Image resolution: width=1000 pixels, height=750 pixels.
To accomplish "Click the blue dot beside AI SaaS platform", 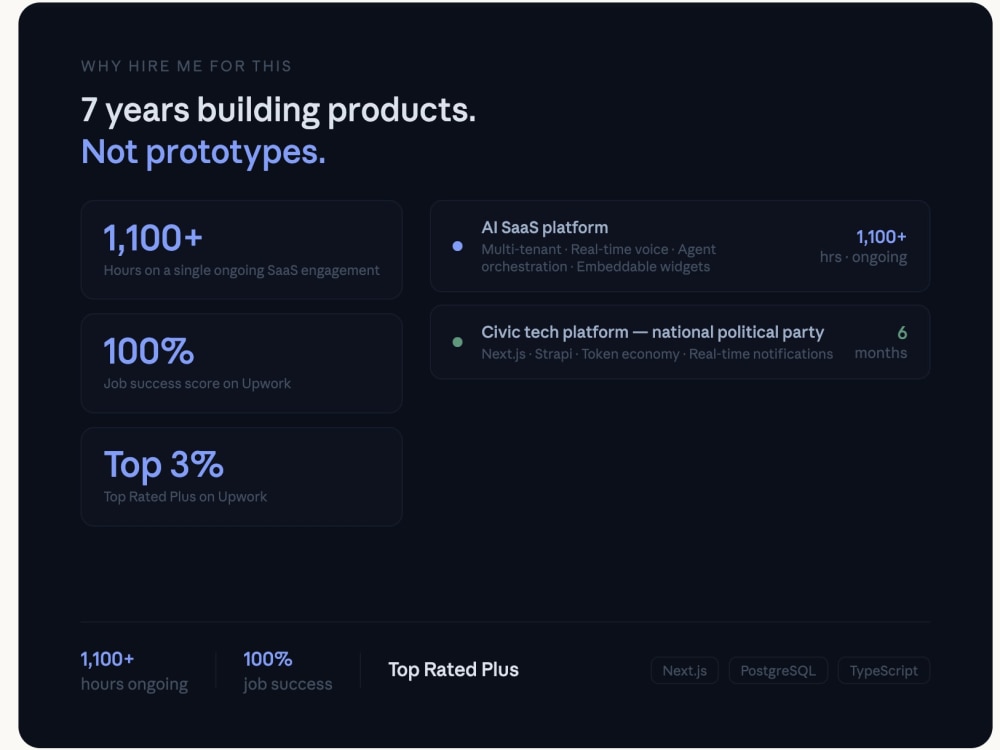I will click(x=457, y=246).
